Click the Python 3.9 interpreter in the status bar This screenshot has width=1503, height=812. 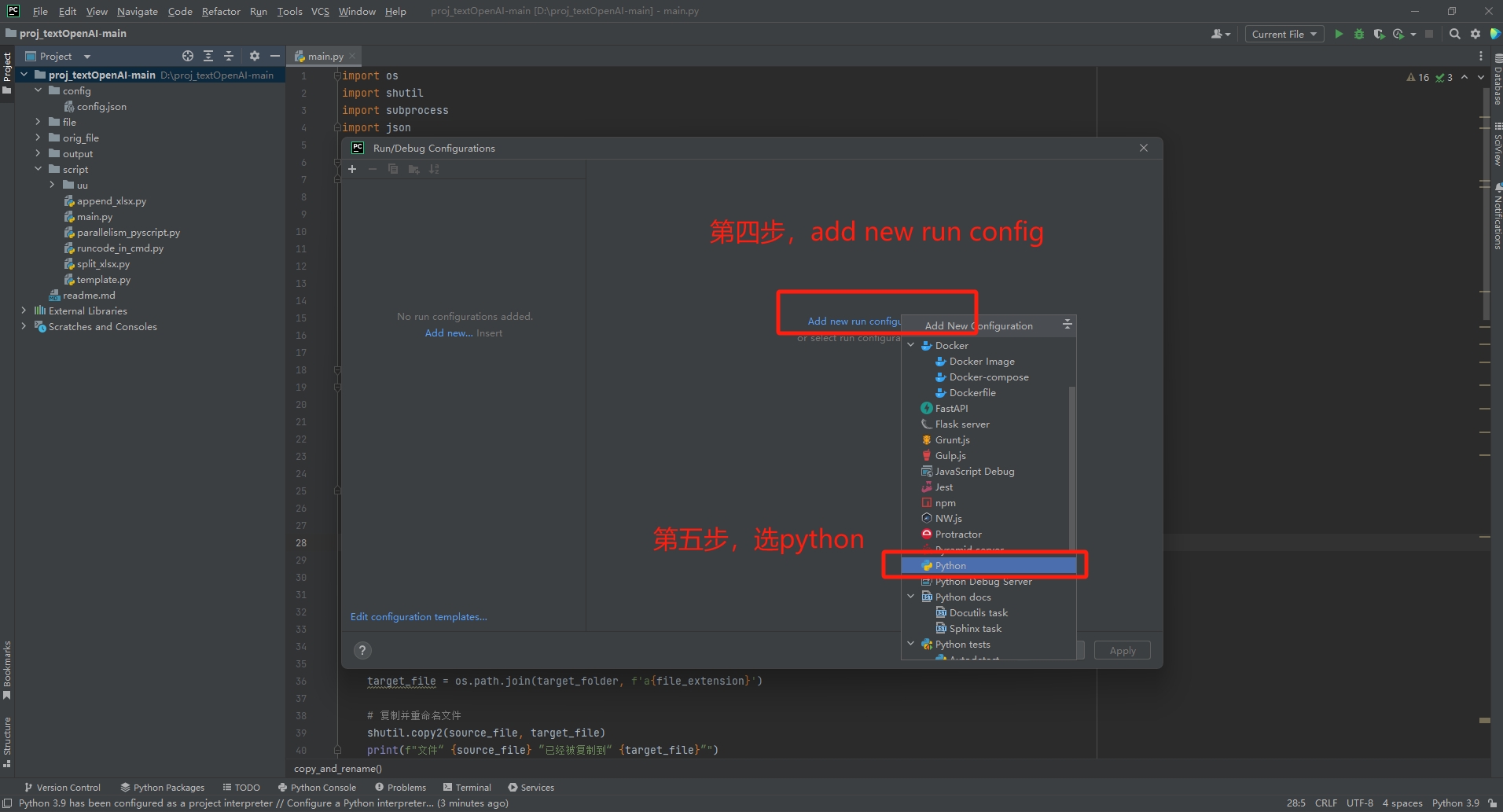(1455, 803)
